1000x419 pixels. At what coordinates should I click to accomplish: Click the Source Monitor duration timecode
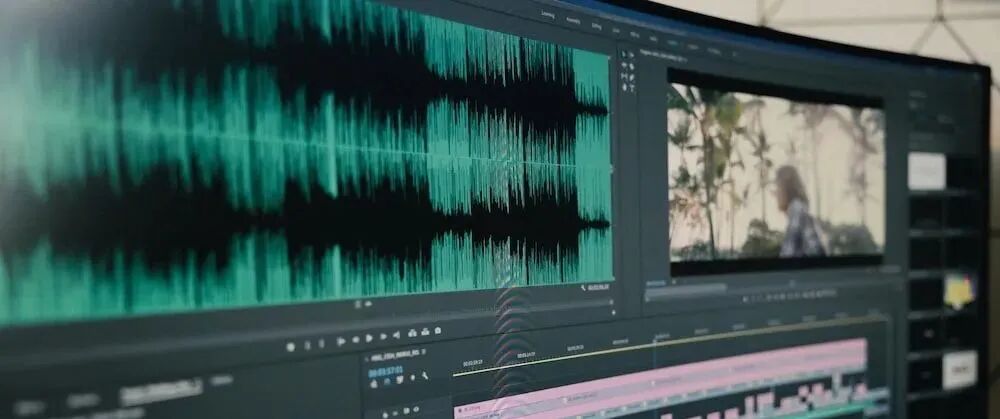click(x=599, y=288)
